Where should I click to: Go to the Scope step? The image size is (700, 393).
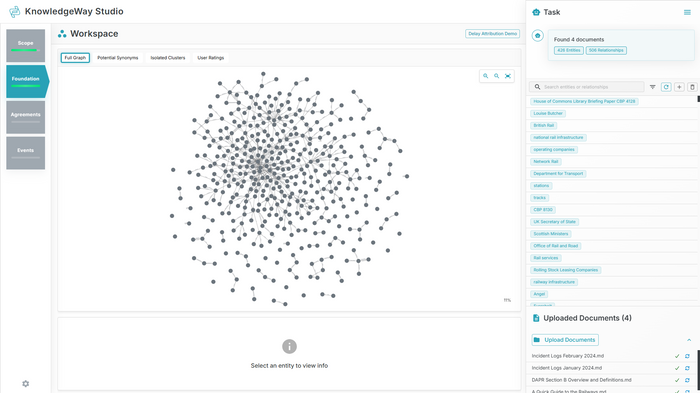(25, 46)
